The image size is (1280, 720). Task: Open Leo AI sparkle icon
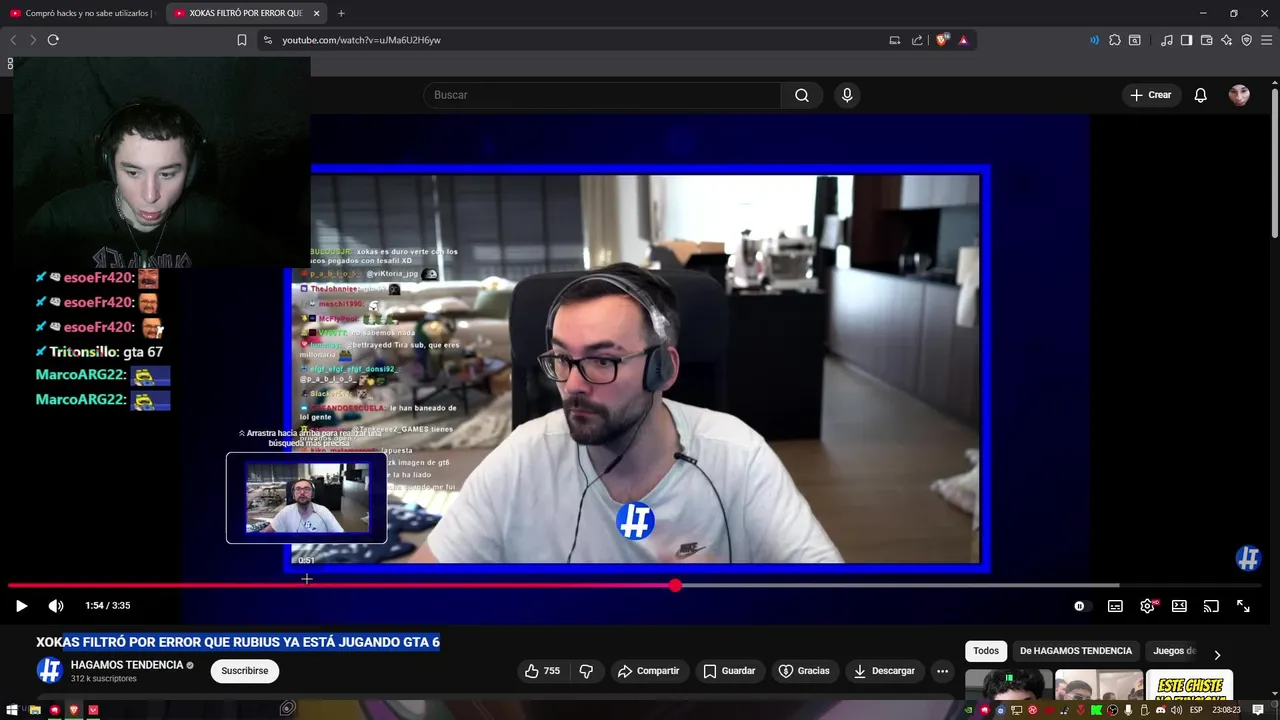[1226, 40]
